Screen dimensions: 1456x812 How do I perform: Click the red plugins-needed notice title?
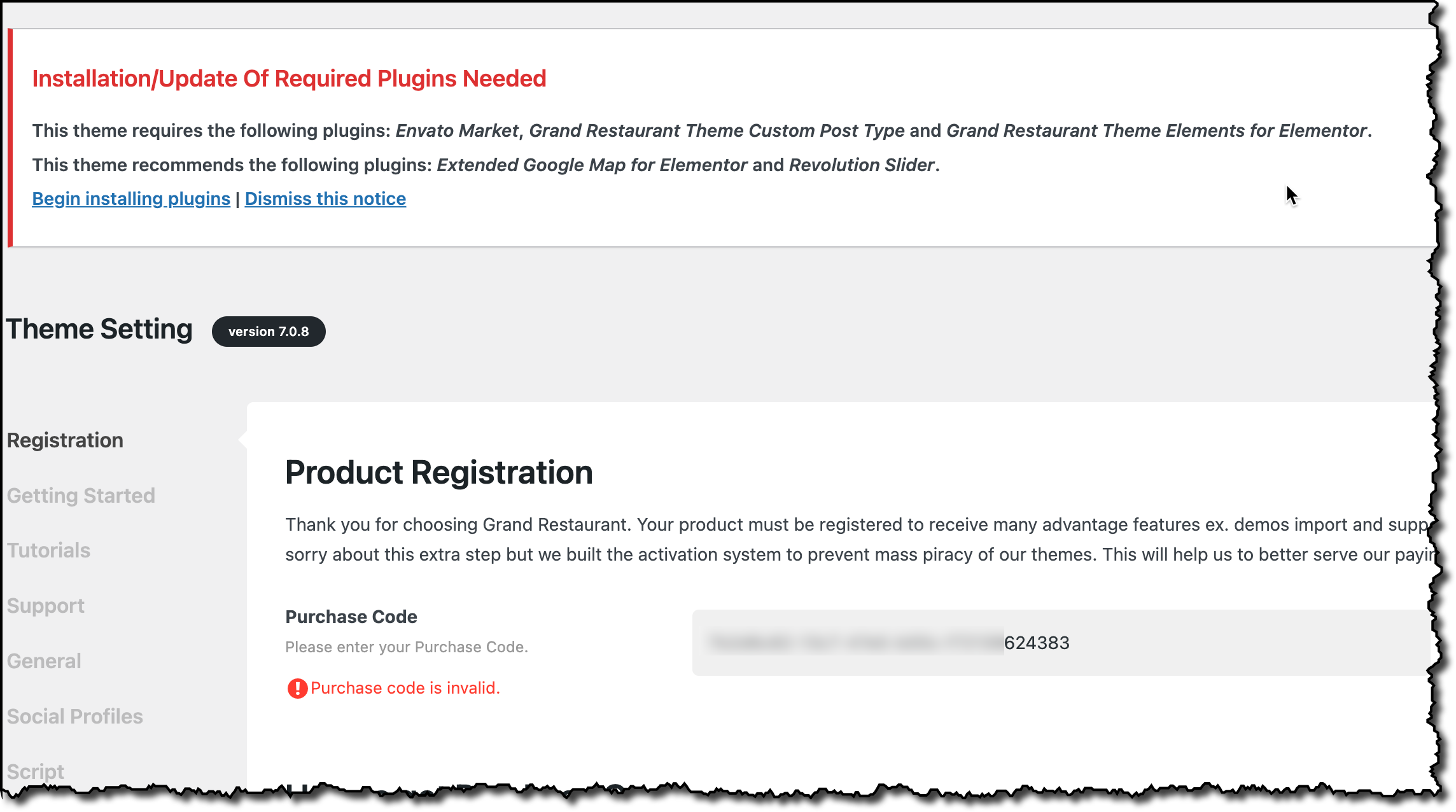(x=289, y=78)
